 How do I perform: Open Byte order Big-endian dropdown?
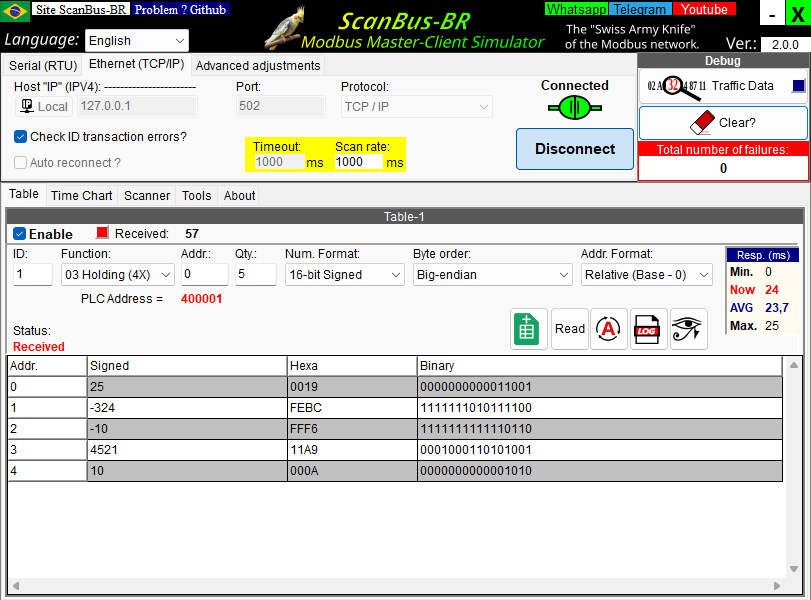pos(492,275)
